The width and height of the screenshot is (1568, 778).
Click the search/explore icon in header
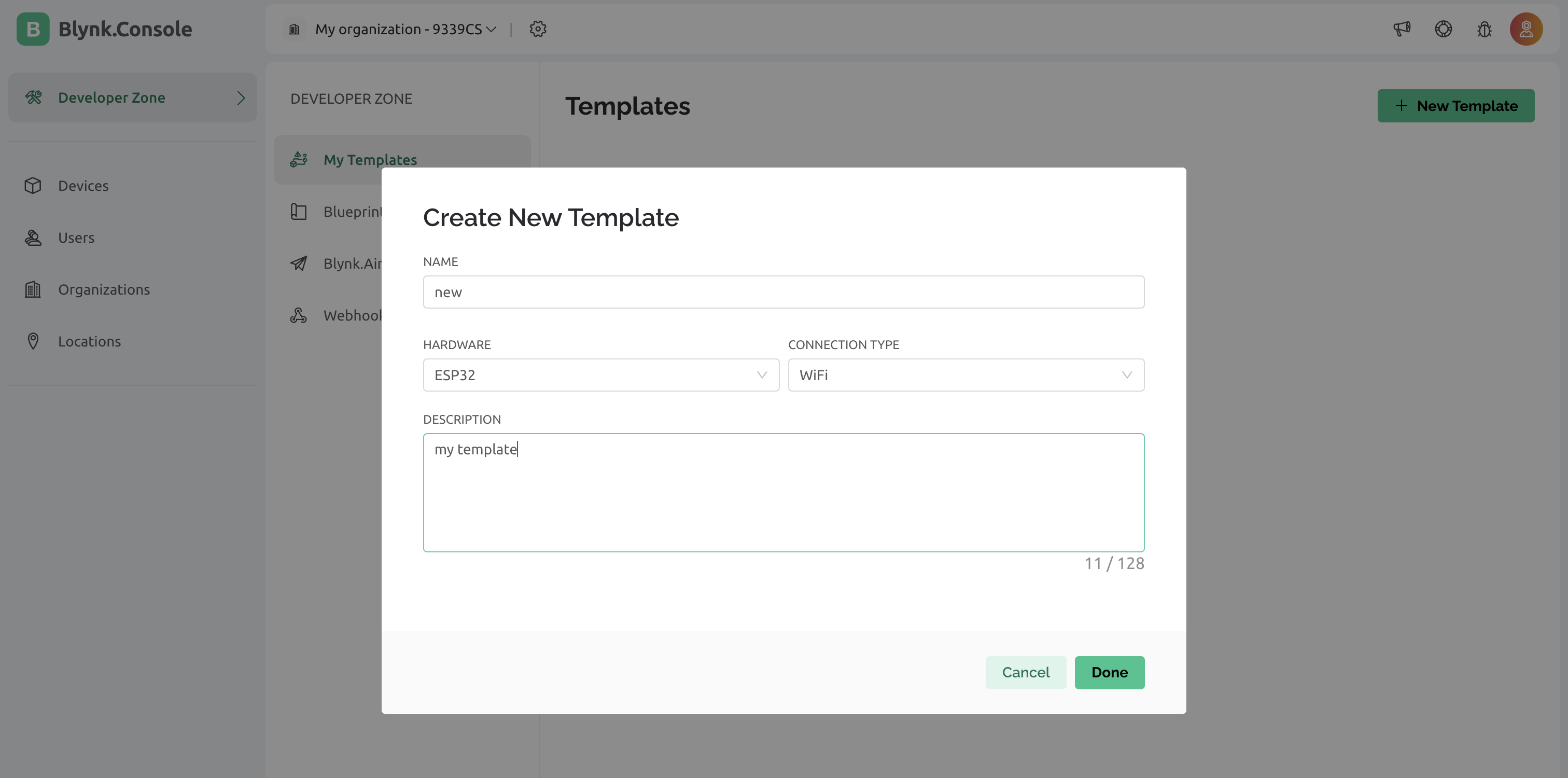tap(1443, 28)
